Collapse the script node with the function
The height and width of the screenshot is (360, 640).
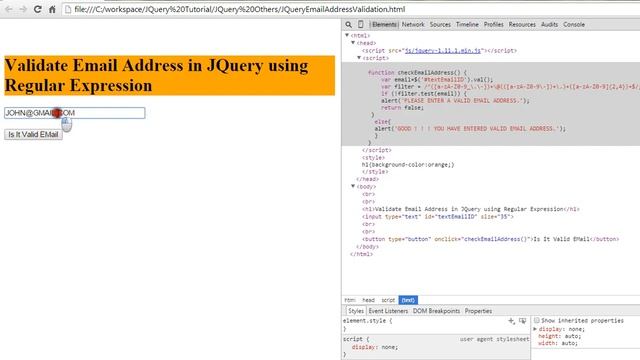[x=359, y=58]
